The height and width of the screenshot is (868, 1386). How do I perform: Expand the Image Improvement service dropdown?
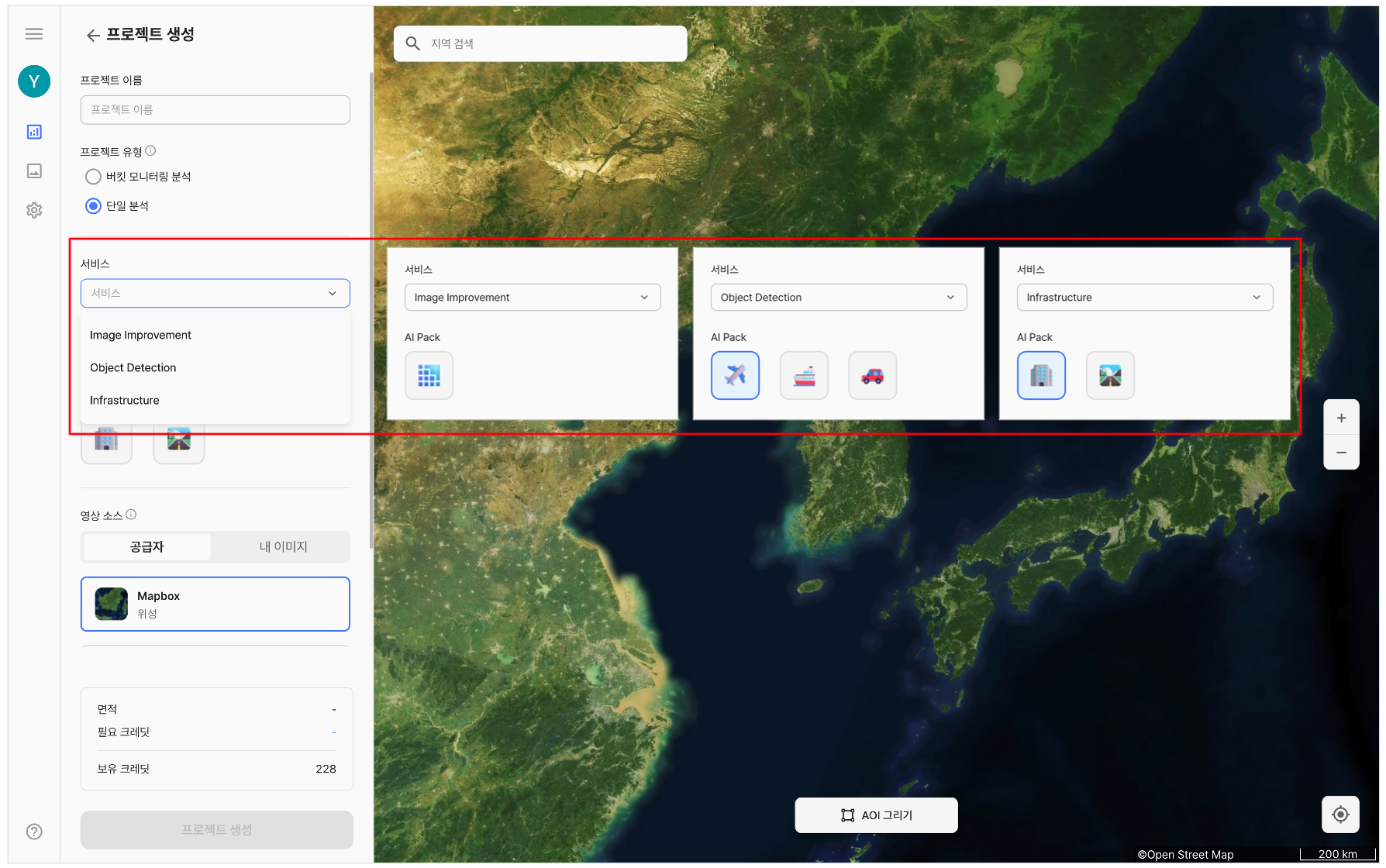[532, 298]
